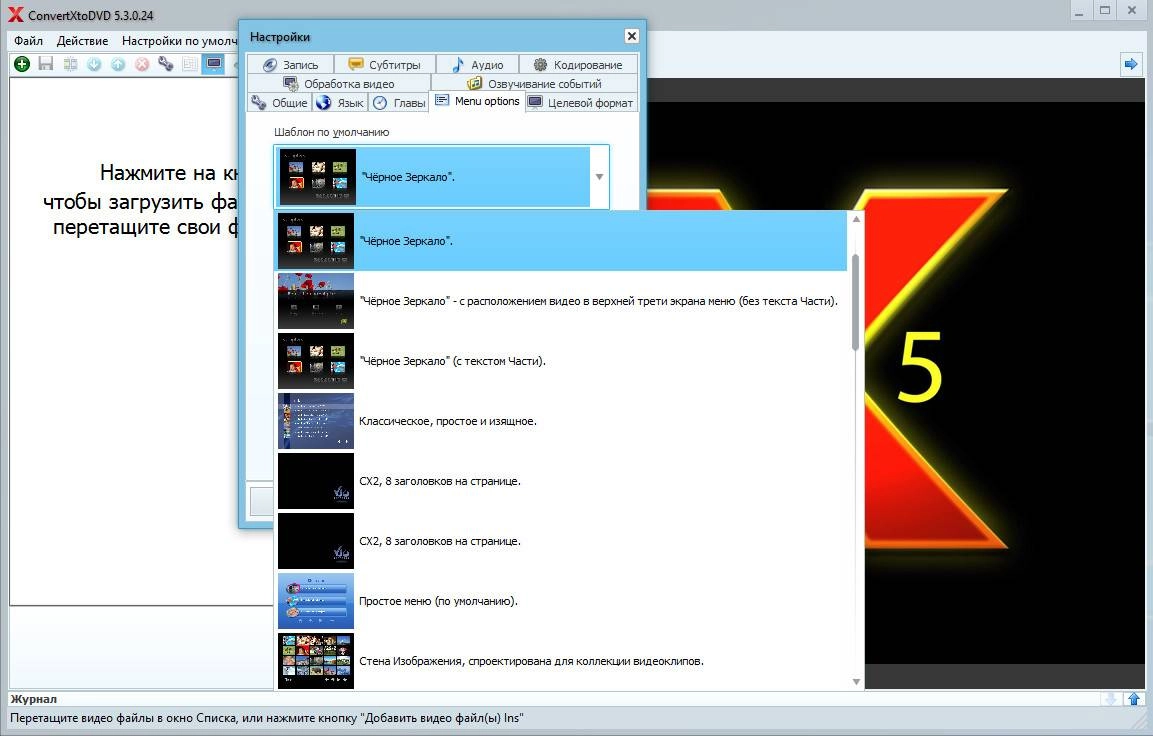Toggle the highlighted monitor preview icon

tap(213, 64)
